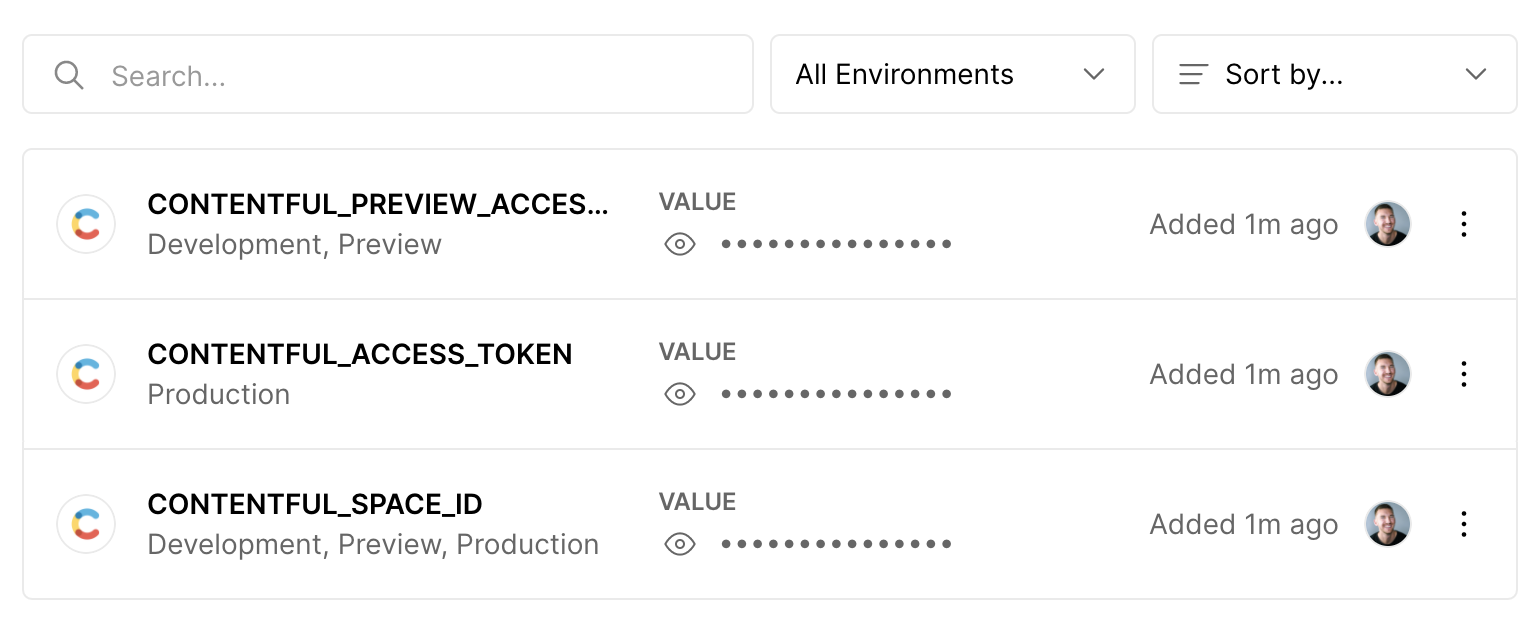The image size is (1530, 644).
Task: Expand the Sort by dropdown
Action: 1334,74
